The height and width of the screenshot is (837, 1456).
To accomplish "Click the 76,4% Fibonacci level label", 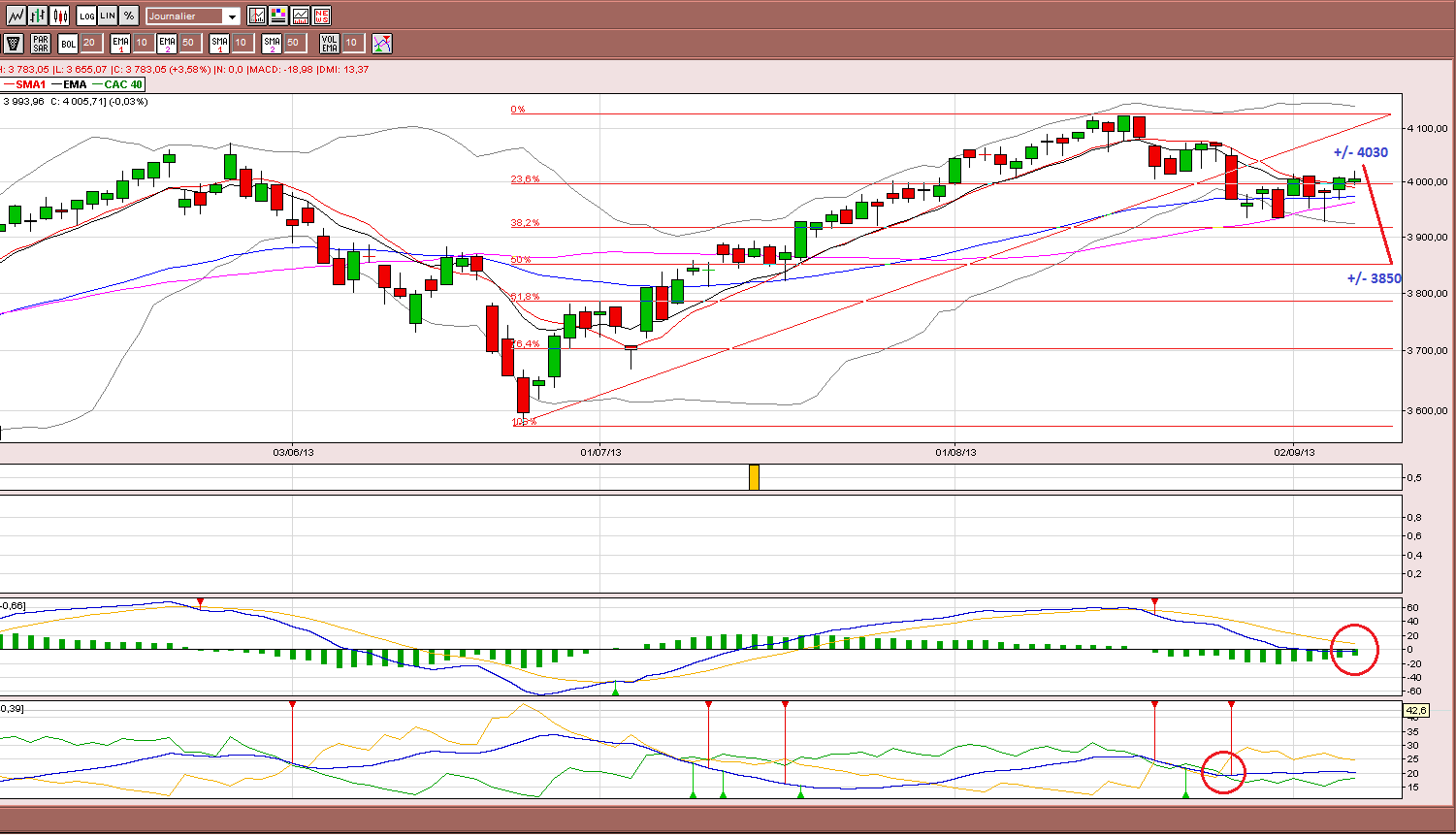I will 525,344.
